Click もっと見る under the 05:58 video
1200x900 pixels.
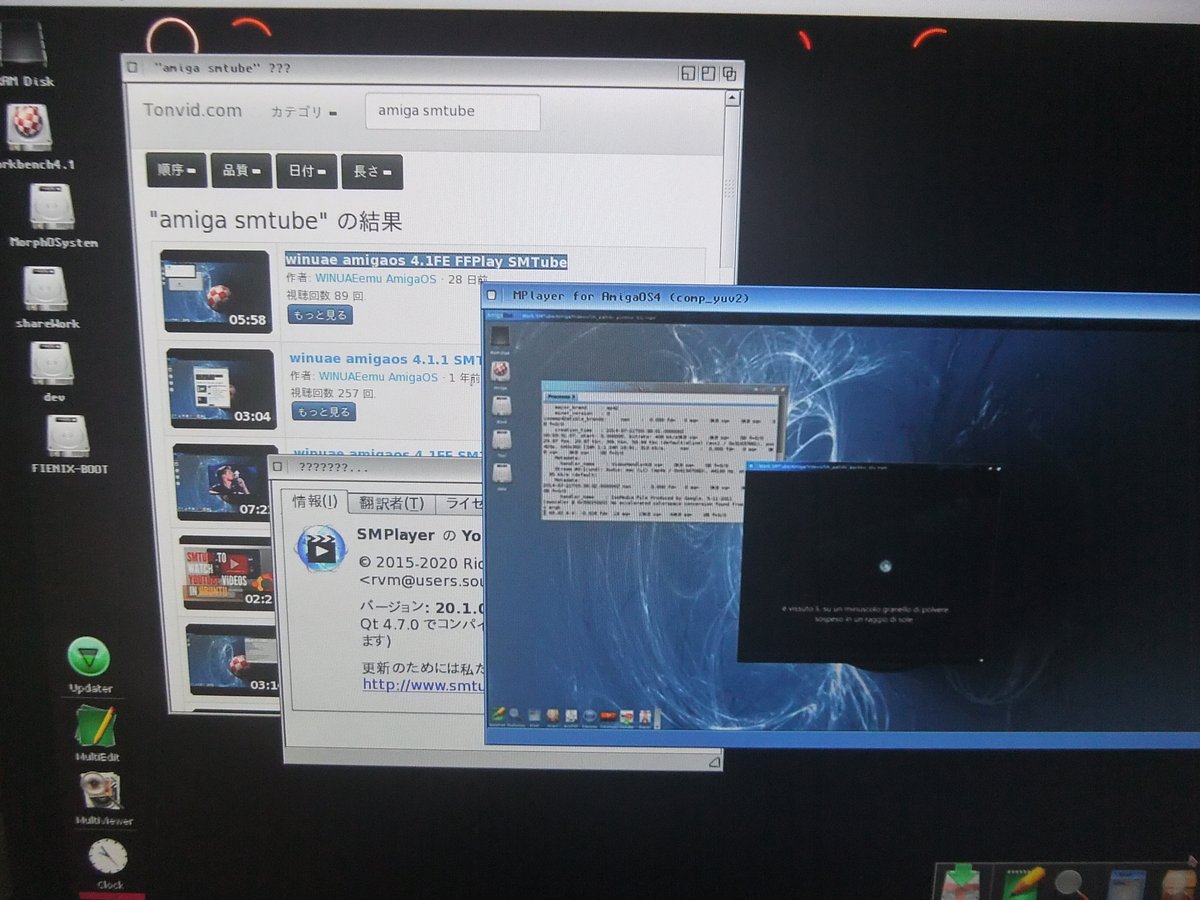[320, 315]
